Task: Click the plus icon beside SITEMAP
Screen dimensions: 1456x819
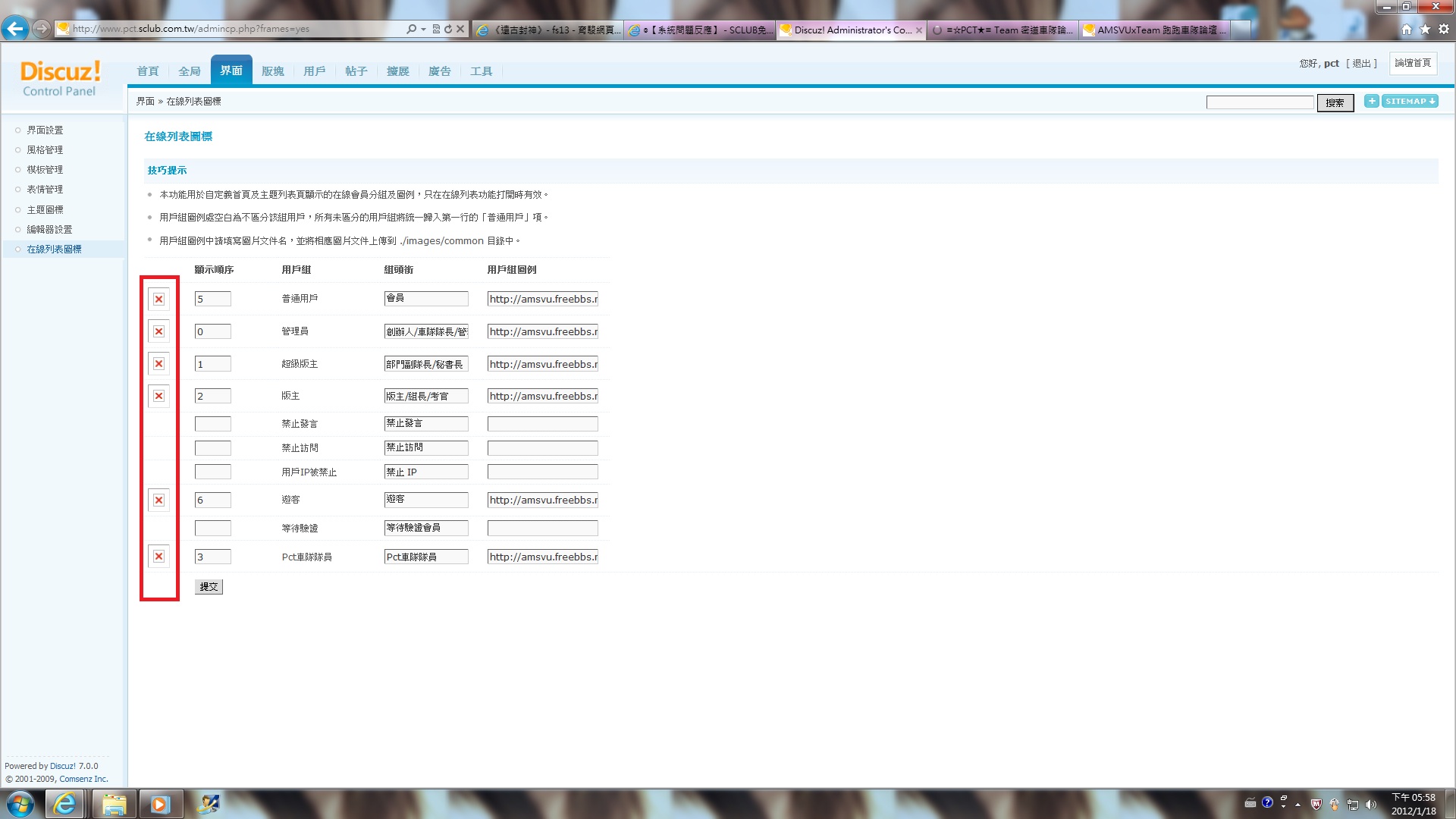Action: coord(1371,101)
